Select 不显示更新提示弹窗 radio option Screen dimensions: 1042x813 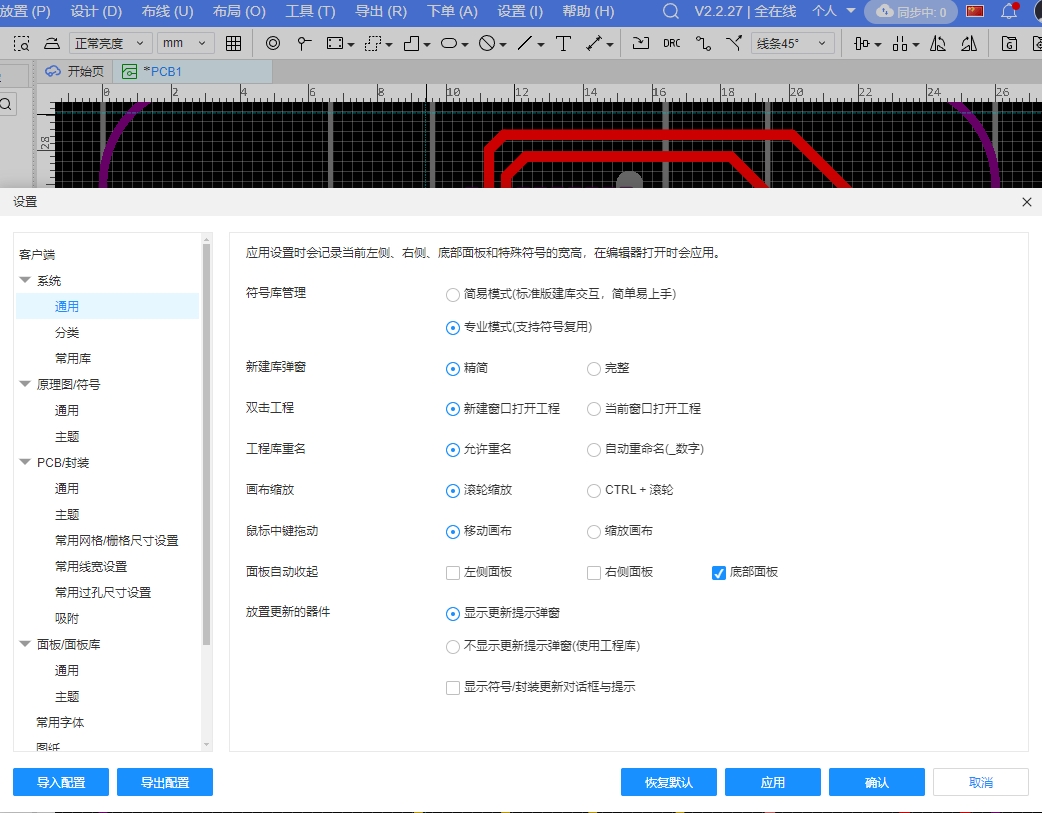(x=453, y=647)
